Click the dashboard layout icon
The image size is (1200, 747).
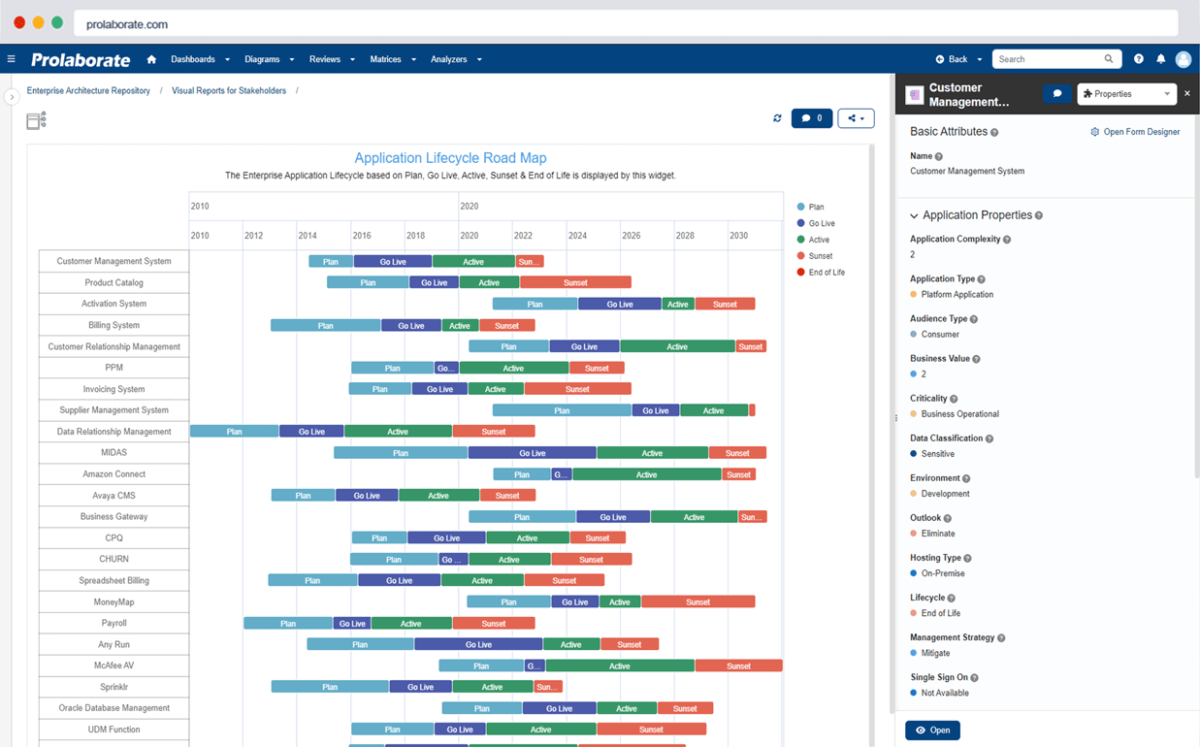pyautogui.click(x=36, y=121)
